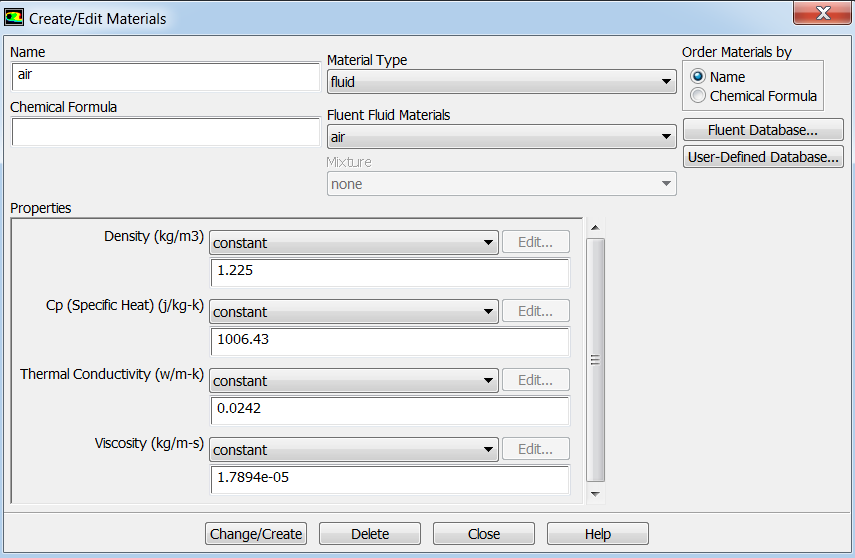The height and width of the screenshot is (558, 855).
Task: Open the Viscosity method dropdown
Action: click(354, 449)
